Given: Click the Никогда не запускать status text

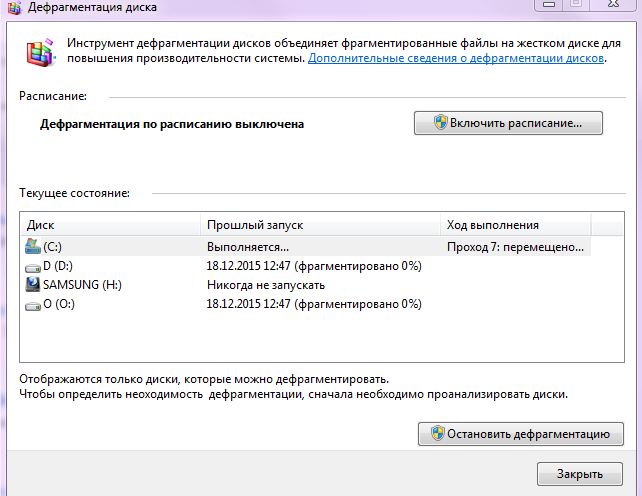Looking at the screenshot, I should [x=265, y=285].
